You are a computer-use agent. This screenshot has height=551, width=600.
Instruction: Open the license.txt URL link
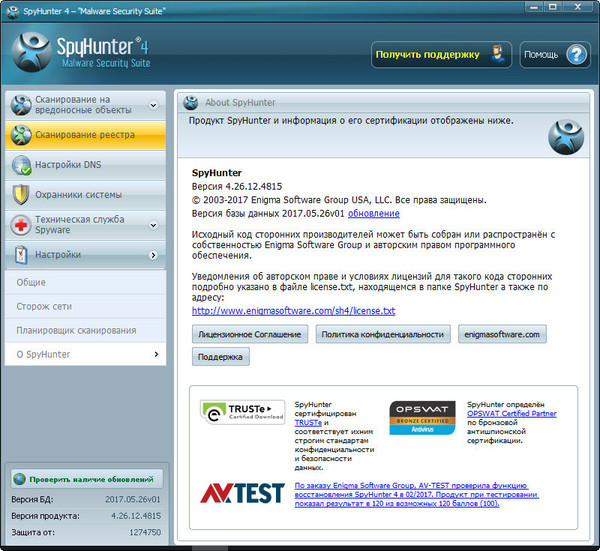tap(293, 311)
